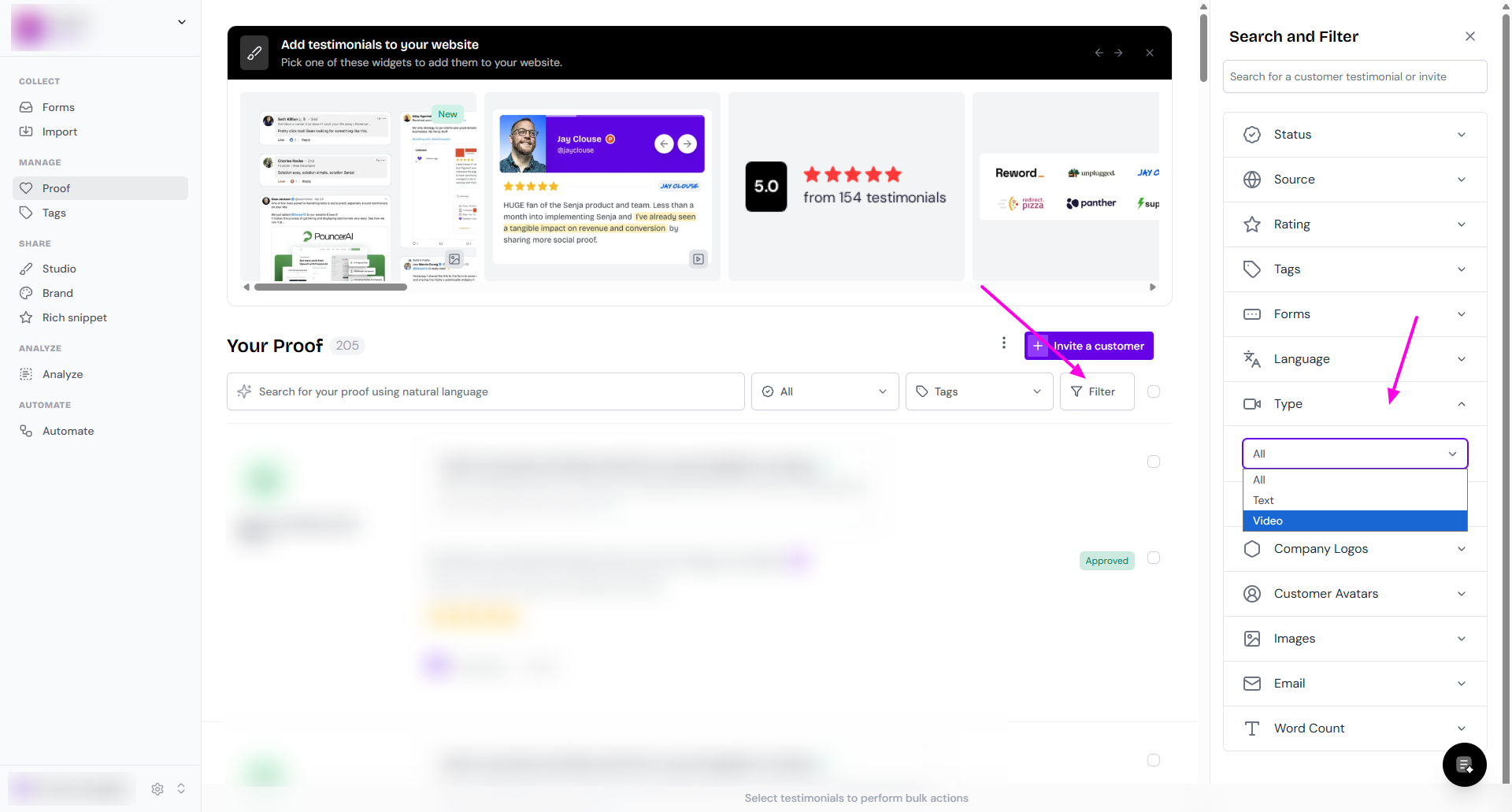Open the floating chat help icon
The width and height of the screenshot is (1512, 812).
click(1464, 764)
